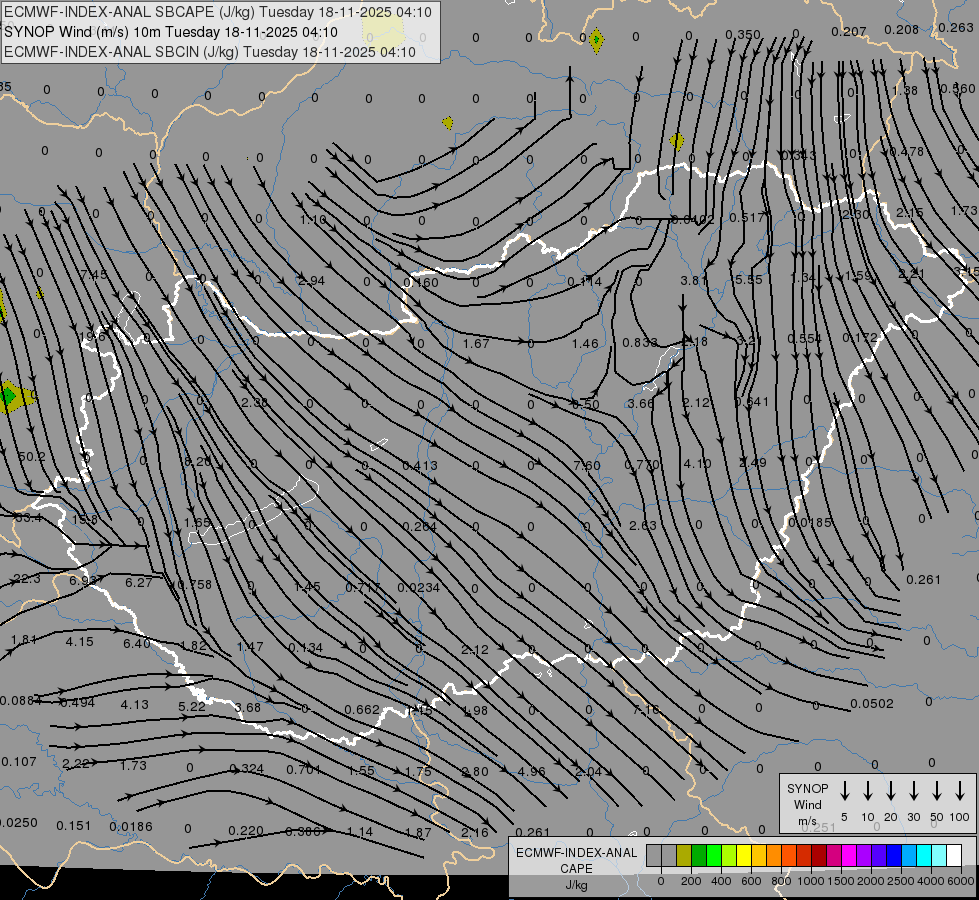Click the CAPE value 3.81
The height and width of the screenshot is (900, 979).
[x=694, y=280]
